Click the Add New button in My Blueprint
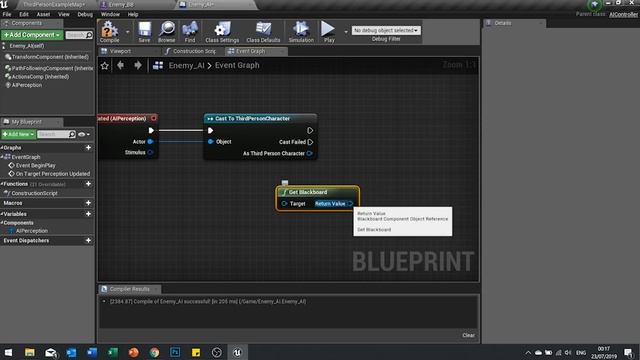Viewport: 640px width, 360px height. (x=18, y=134)
